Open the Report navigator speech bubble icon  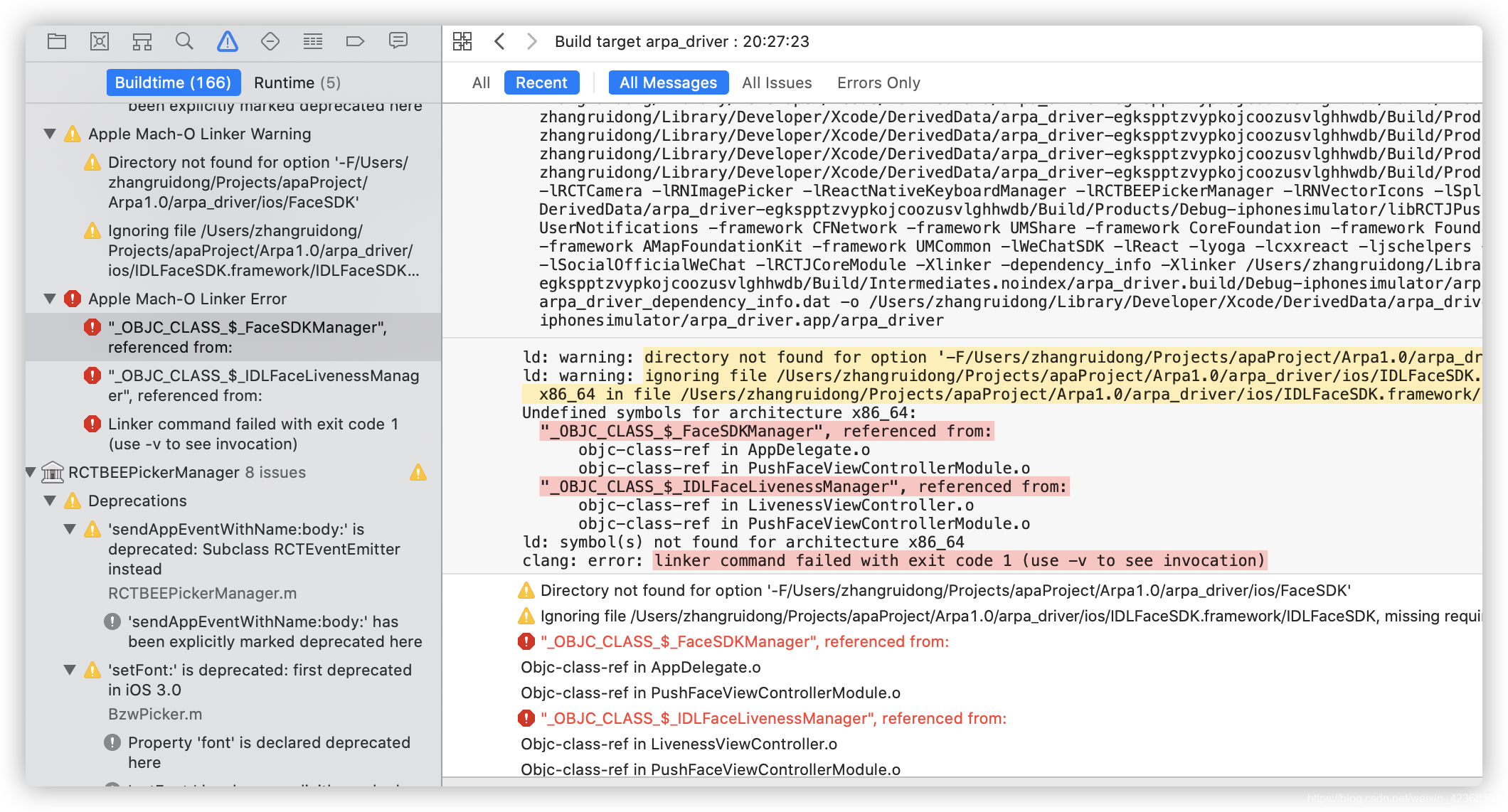398,41
